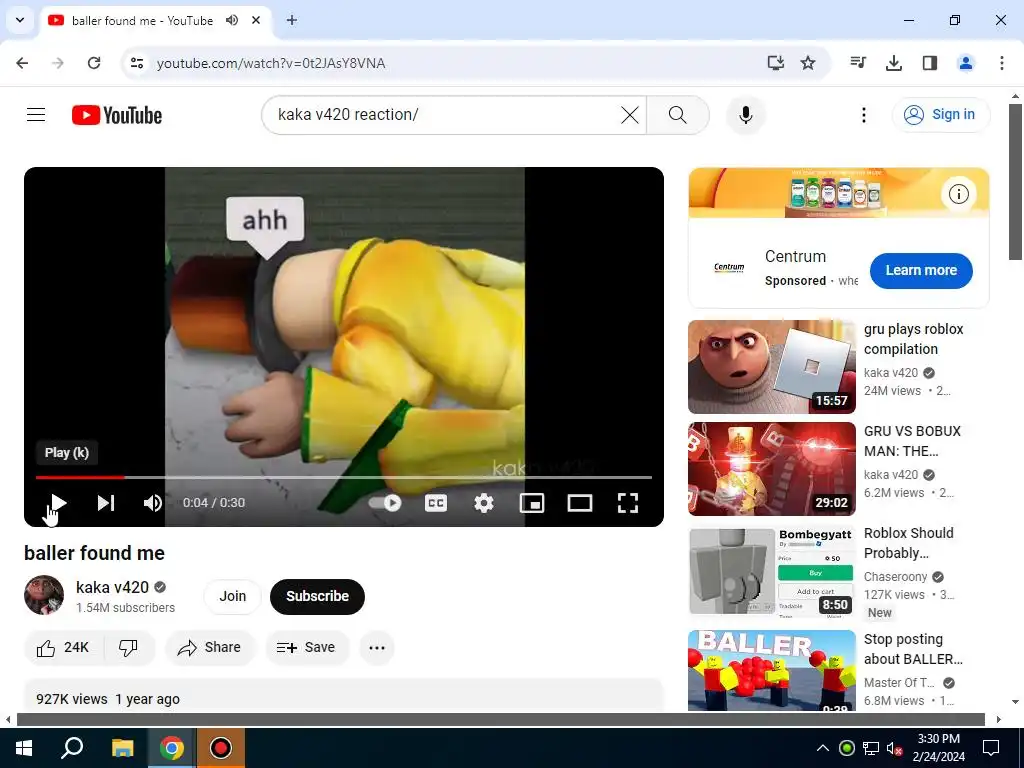Open a new tab
This screenshot has height=768, width=1024.
click(x=292, y=20)
